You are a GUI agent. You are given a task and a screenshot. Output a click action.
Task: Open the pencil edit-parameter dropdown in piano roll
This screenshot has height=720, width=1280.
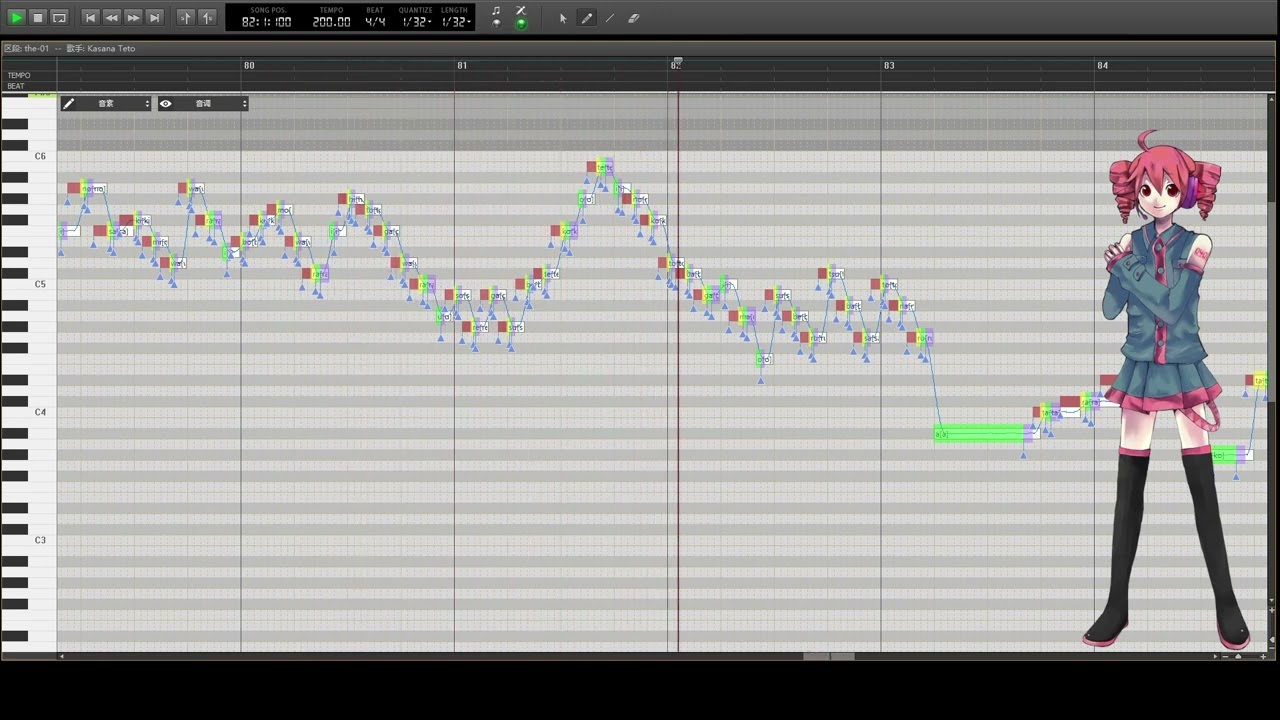[x=106, y=104]
